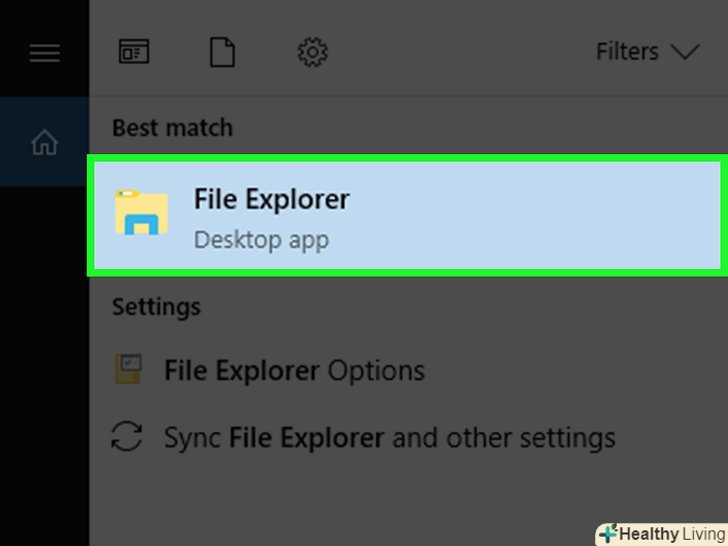Click the Desktop app subtitle text

260,240
